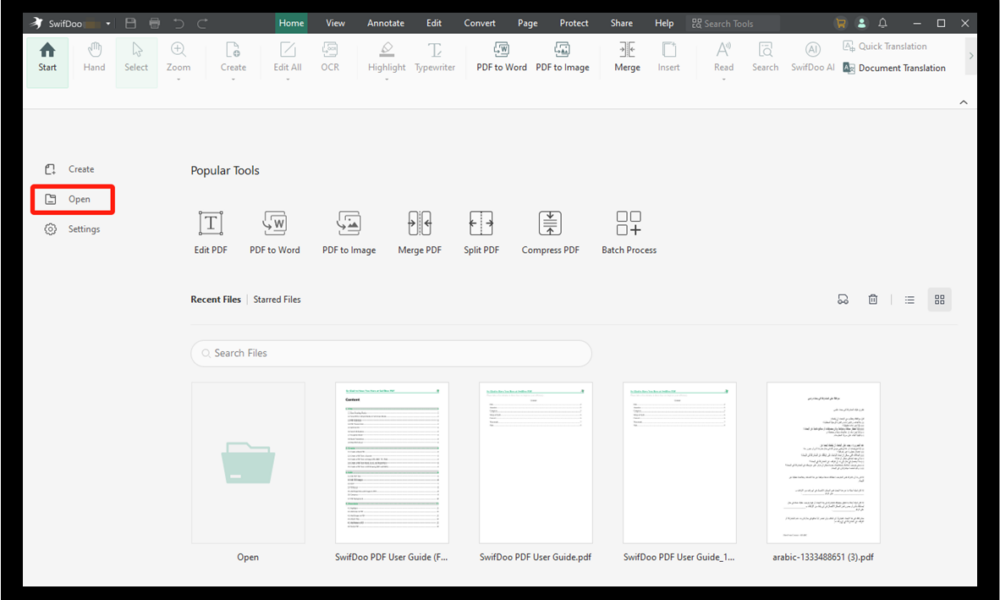1000x600 pixels.
Task: Open Settings in the left sidebar
Action: point(72,229)
